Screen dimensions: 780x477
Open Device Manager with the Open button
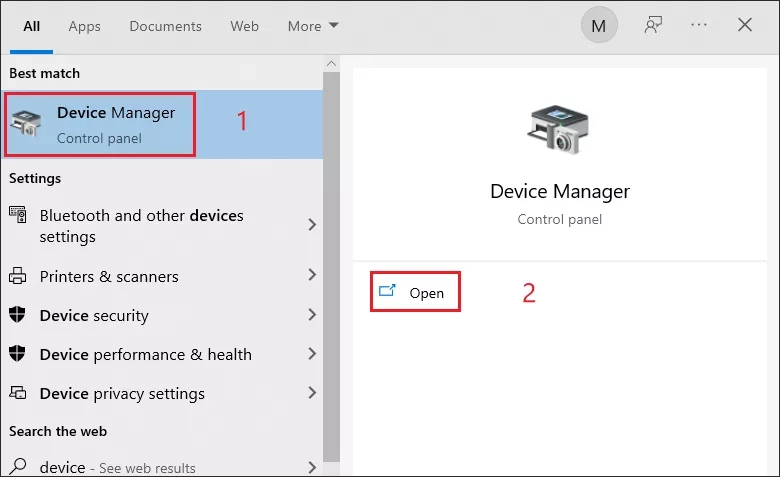coord(415,292)
